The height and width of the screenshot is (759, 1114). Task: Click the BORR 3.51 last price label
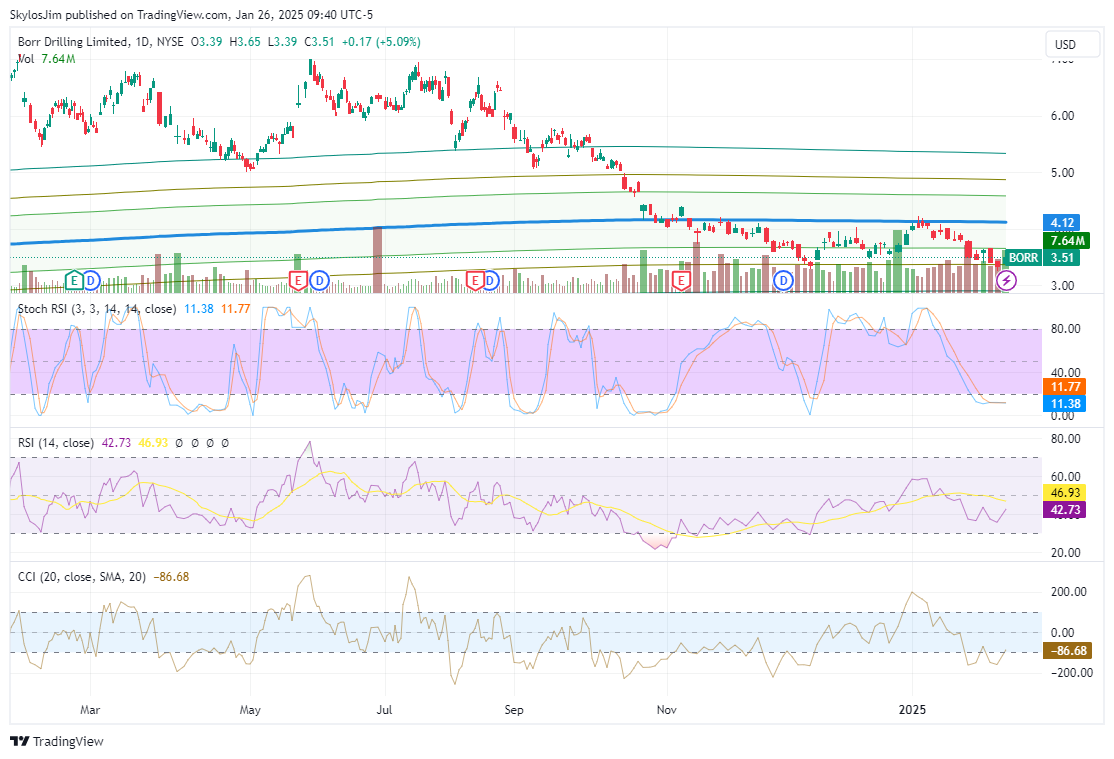(1042, 257)
